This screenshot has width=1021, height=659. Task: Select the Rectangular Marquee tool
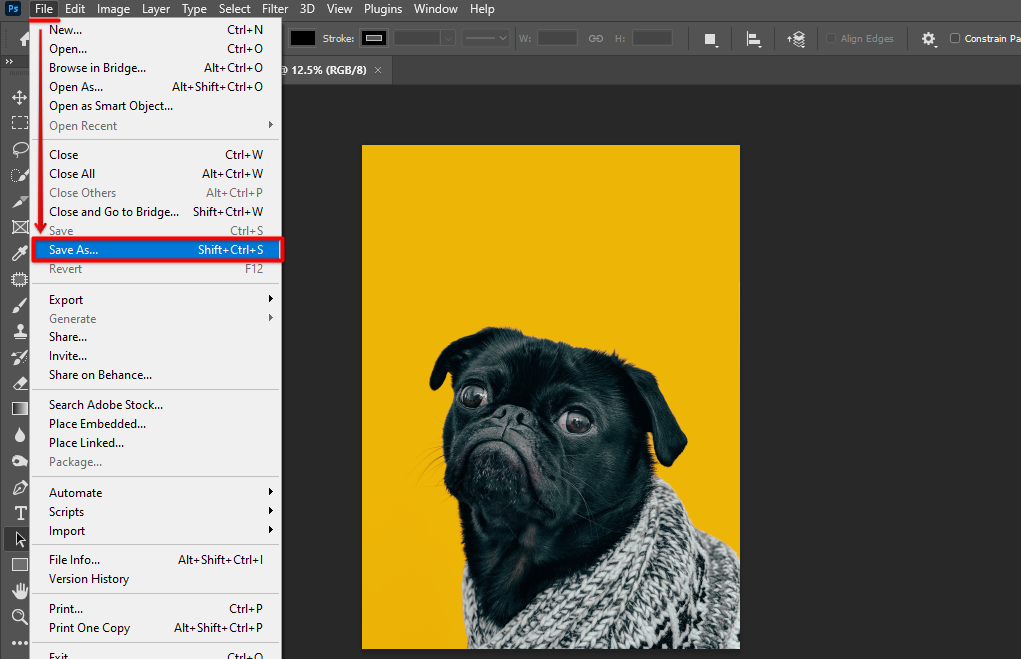pos(19,123)
